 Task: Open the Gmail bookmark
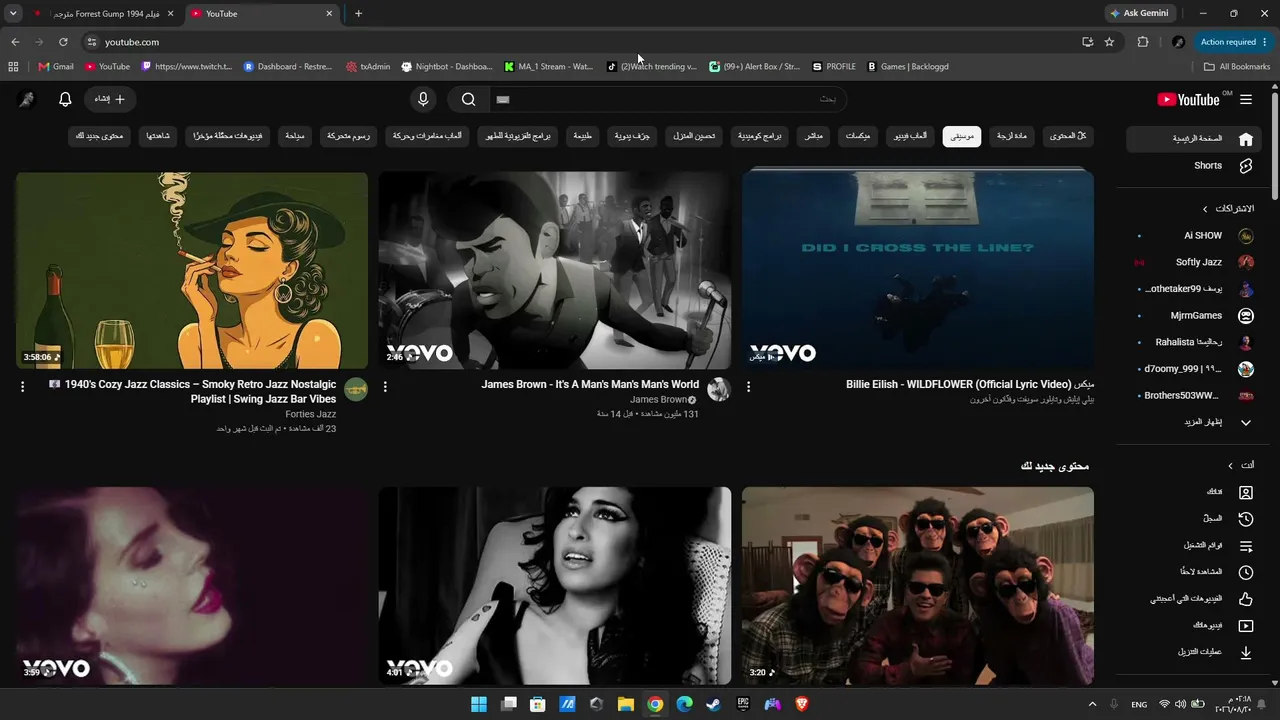[x=56, y=67]
